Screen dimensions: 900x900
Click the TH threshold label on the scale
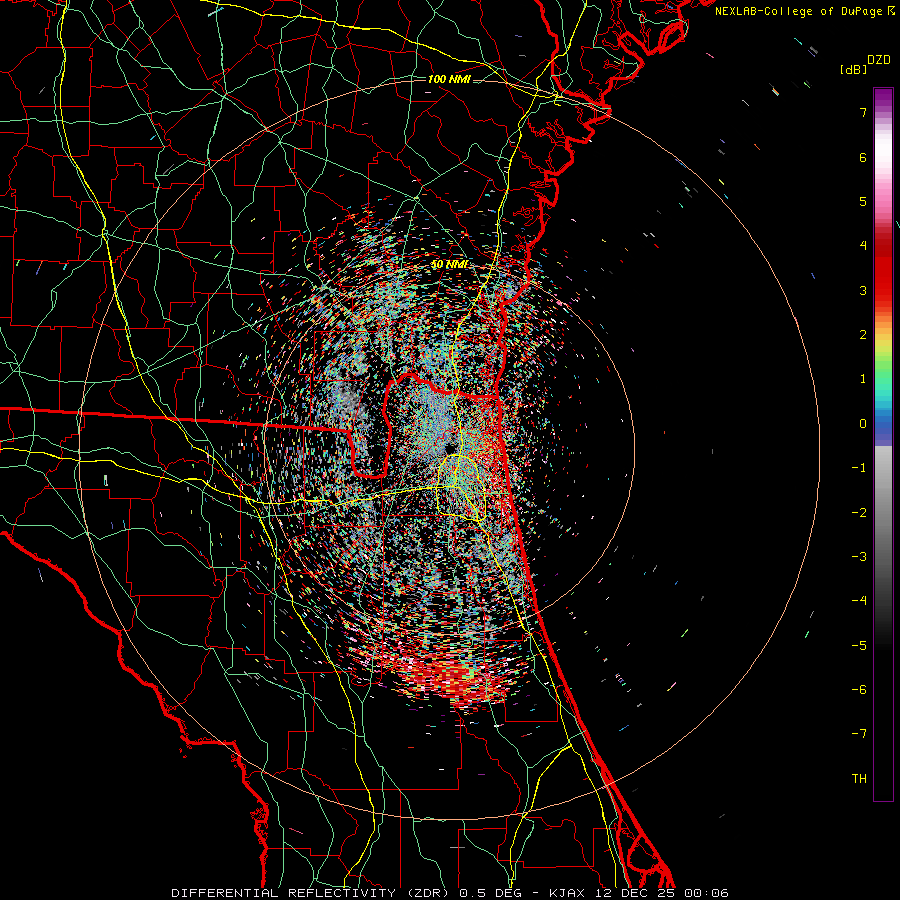click(859, 779)
